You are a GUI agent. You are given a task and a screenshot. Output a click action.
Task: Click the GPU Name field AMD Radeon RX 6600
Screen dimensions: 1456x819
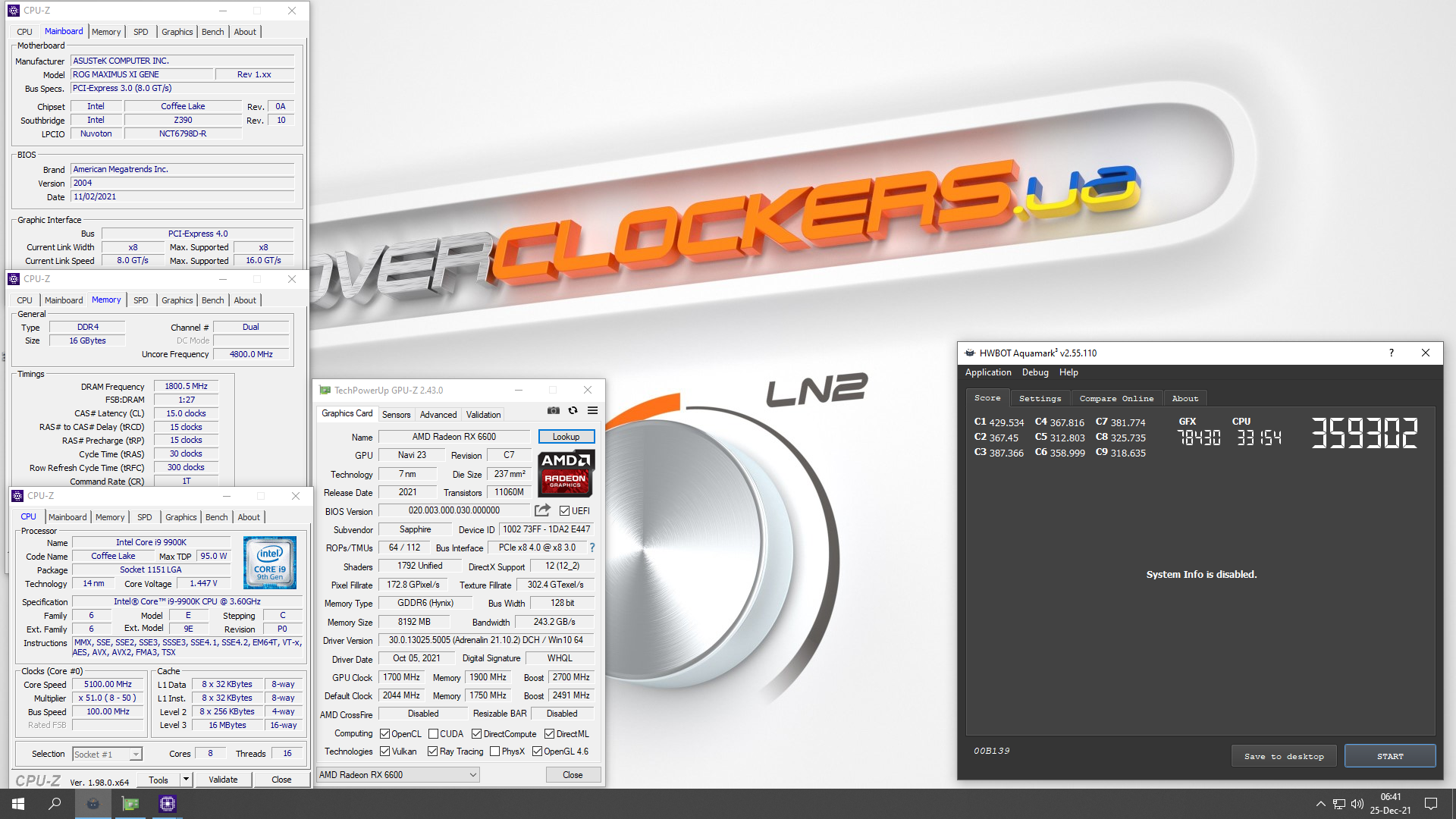pos(454,437)
